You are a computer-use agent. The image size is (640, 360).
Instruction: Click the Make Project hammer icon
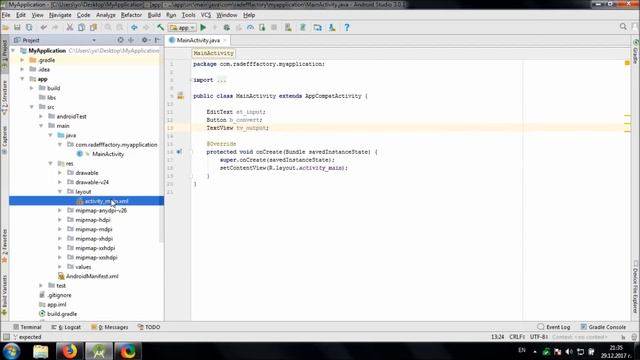coord(160,27)
